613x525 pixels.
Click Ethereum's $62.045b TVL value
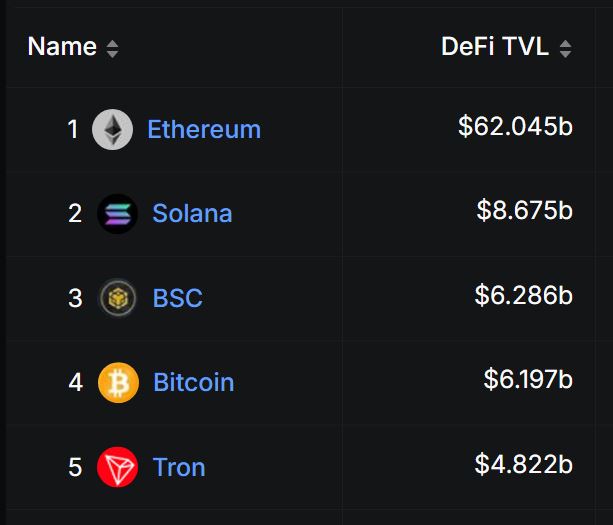coord(515,126)
